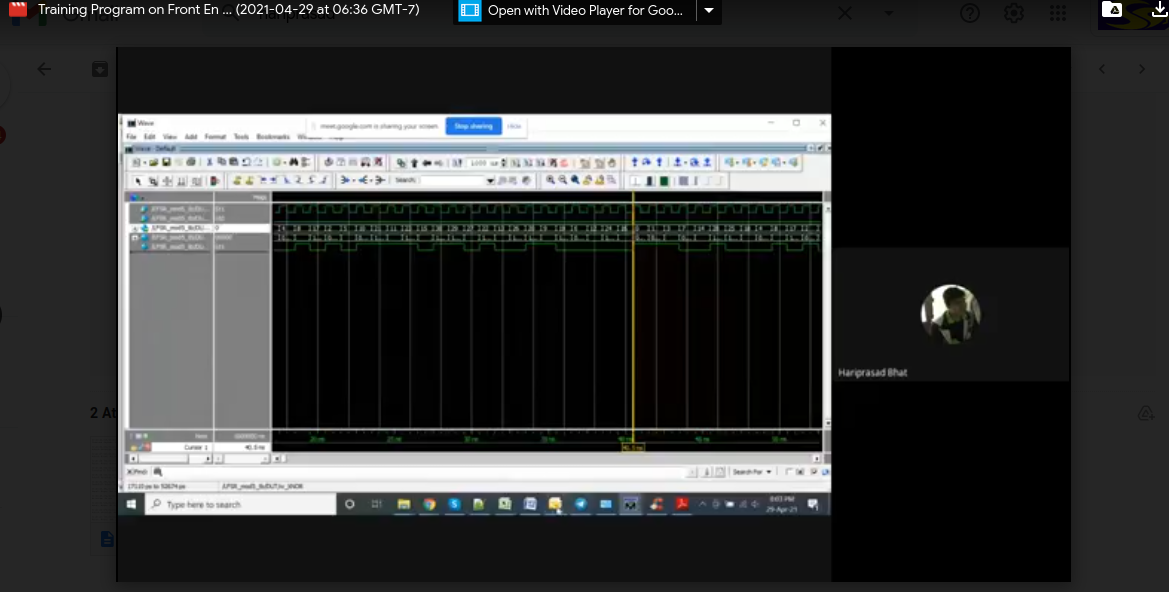Click the Windows Start button
Screen dimensions: 1169x592
pos(131,504)
